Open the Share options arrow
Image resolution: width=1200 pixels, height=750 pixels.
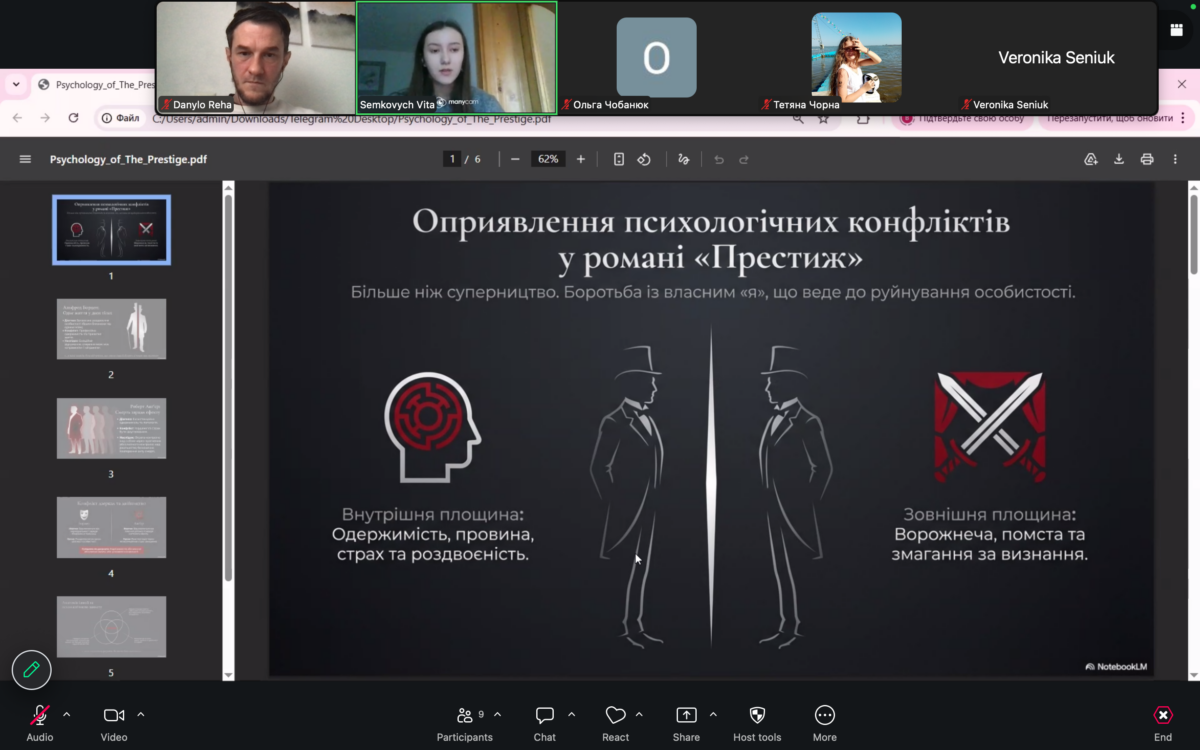coord(713,715)
